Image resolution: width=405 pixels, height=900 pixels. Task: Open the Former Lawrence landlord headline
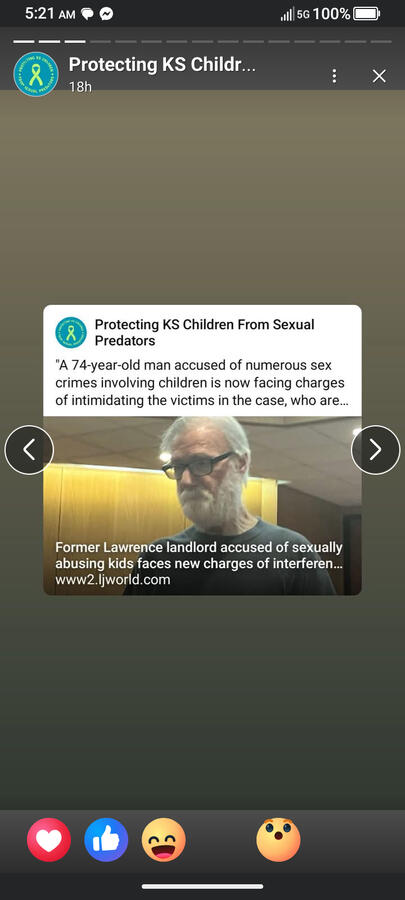coord(199,555)
